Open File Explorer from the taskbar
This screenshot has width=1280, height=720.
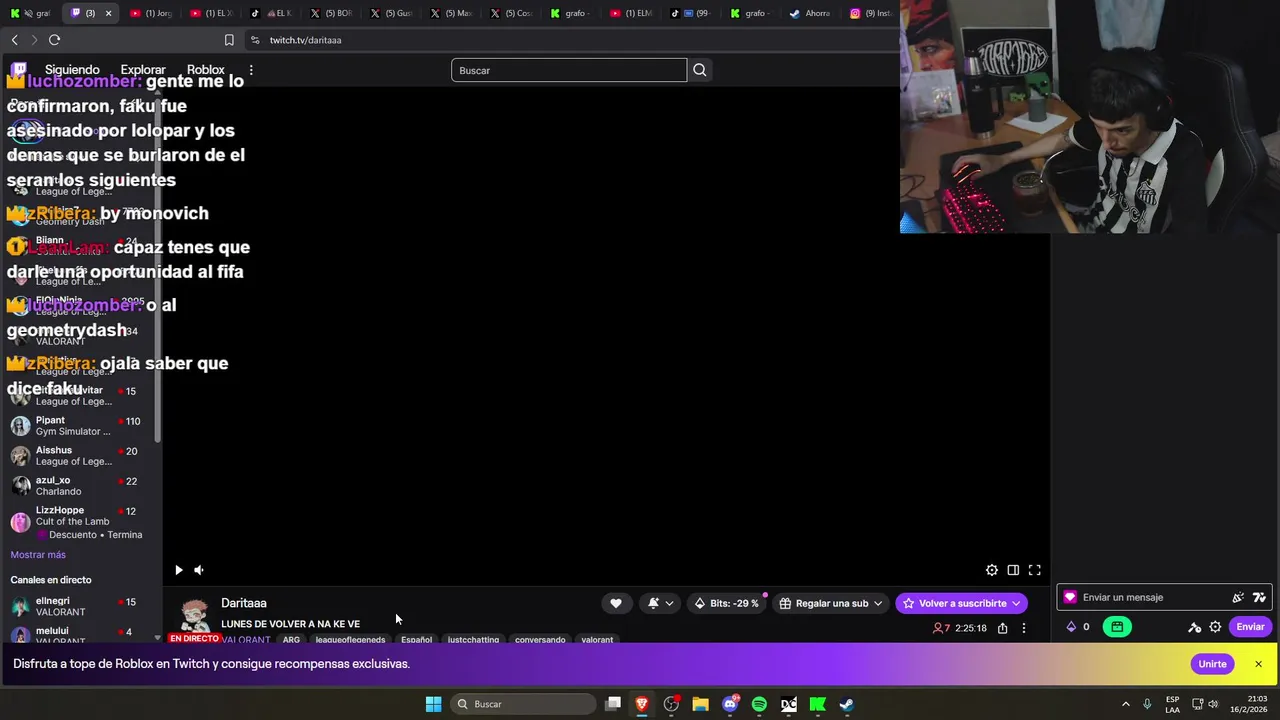click(x=700, y=704)
